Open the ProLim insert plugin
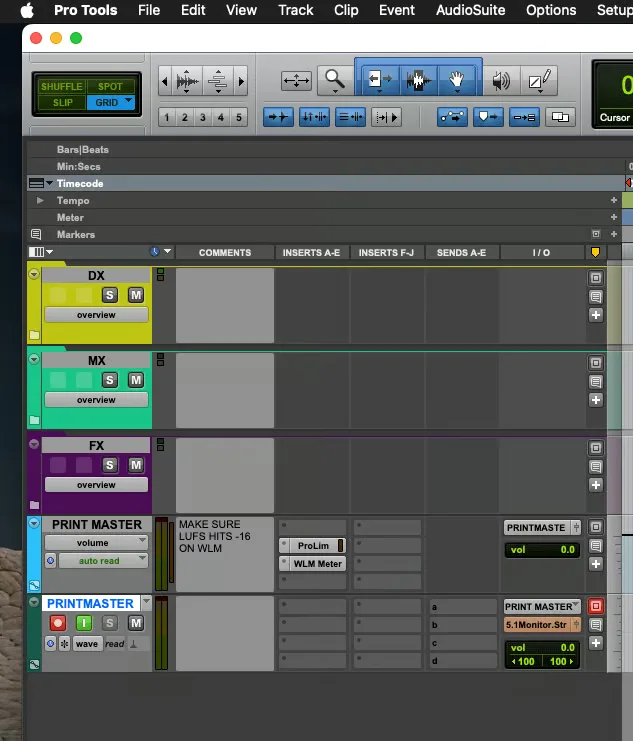Image resolution: width=633 pixels, height=741 pixels. click(312, 546)
